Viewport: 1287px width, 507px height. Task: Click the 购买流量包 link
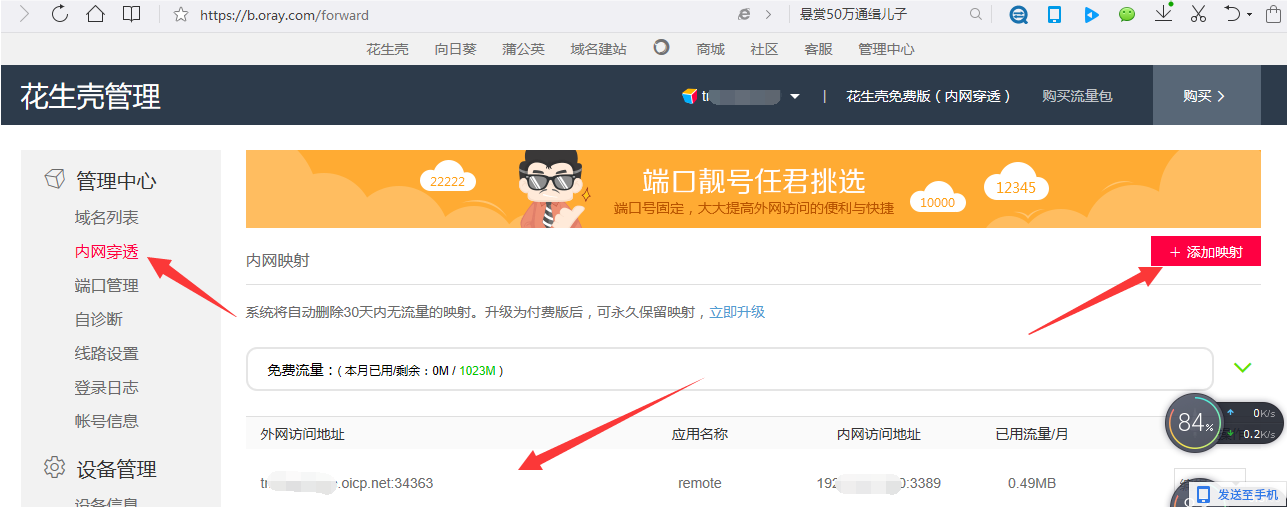(1077, 96)
